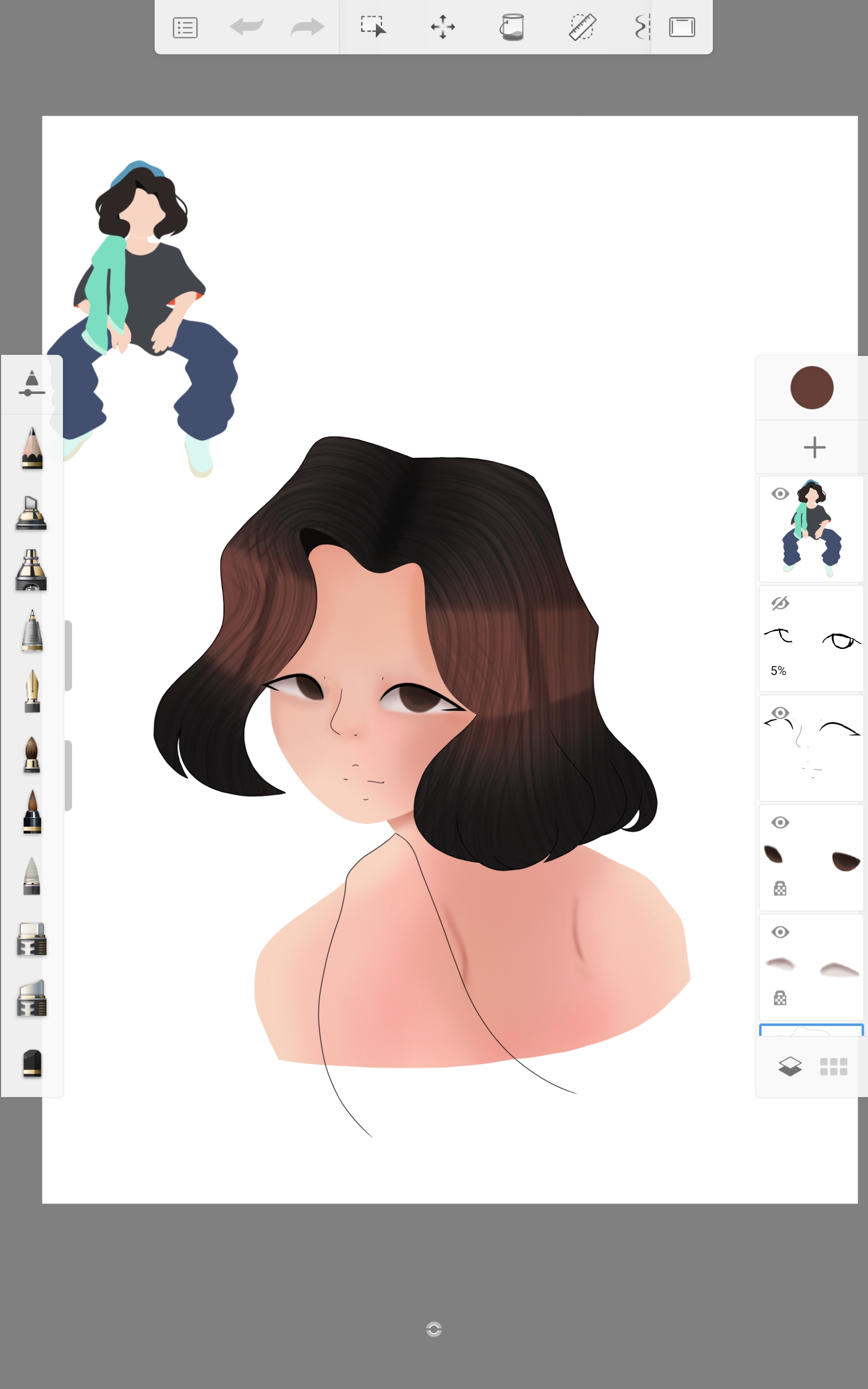
Task: Undo the last stroke
Action: [246, 27]
